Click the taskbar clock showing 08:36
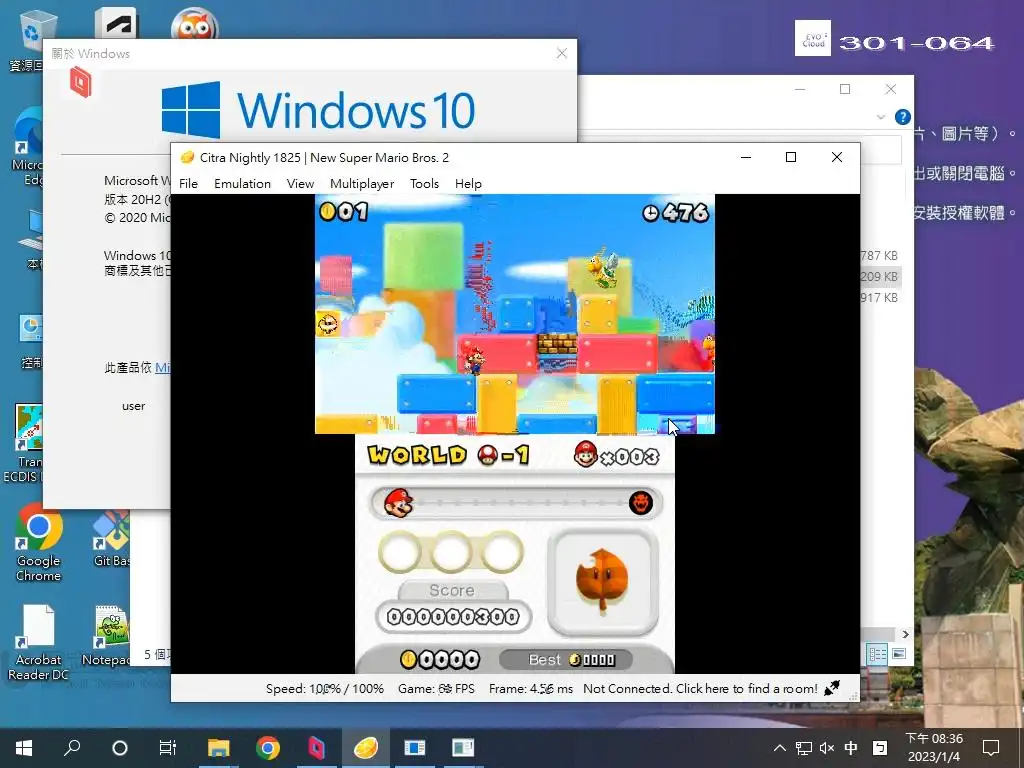1024x768 pixels. point(934,748)
